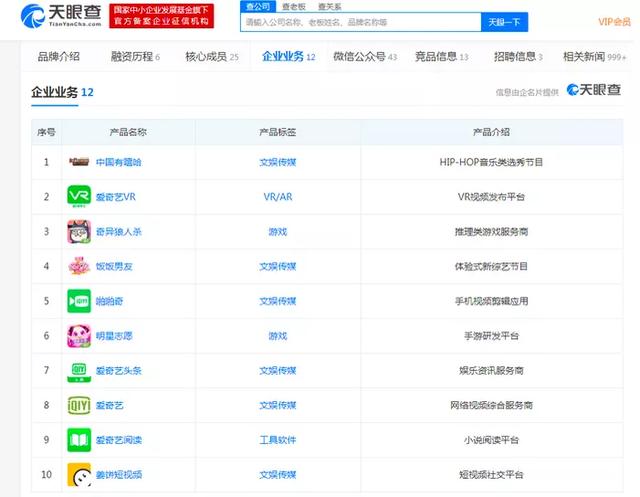This screenshot has width=640, height=497.
Task: Click the 爱奇艺阅读 book icon
Action: pos(79,440)
